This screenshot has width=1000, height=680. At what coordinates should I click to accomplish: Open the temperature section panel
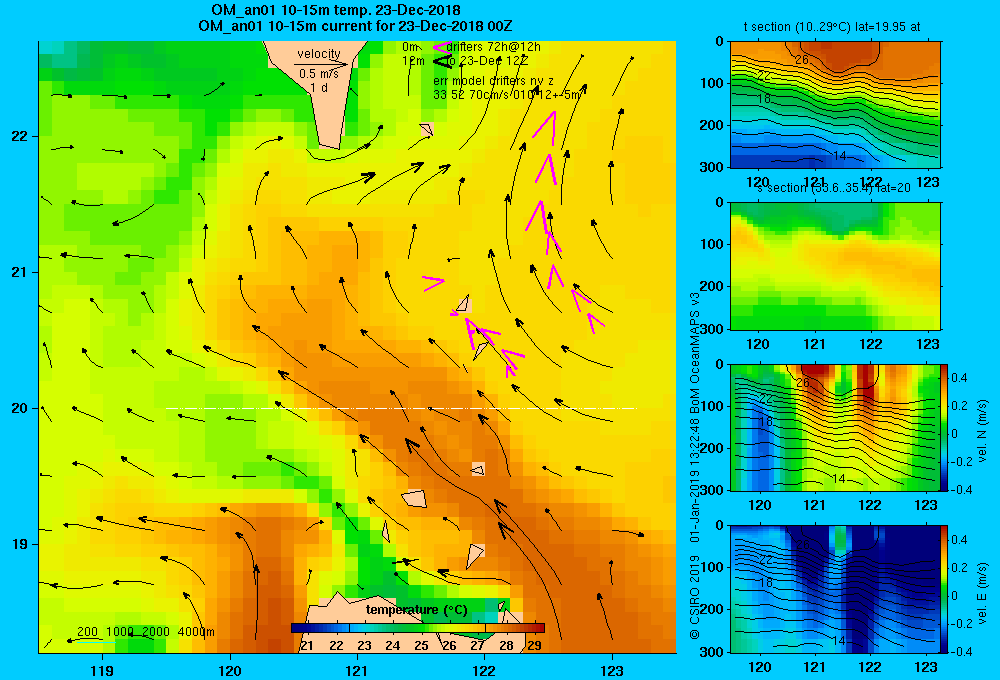tap(835, 105)
